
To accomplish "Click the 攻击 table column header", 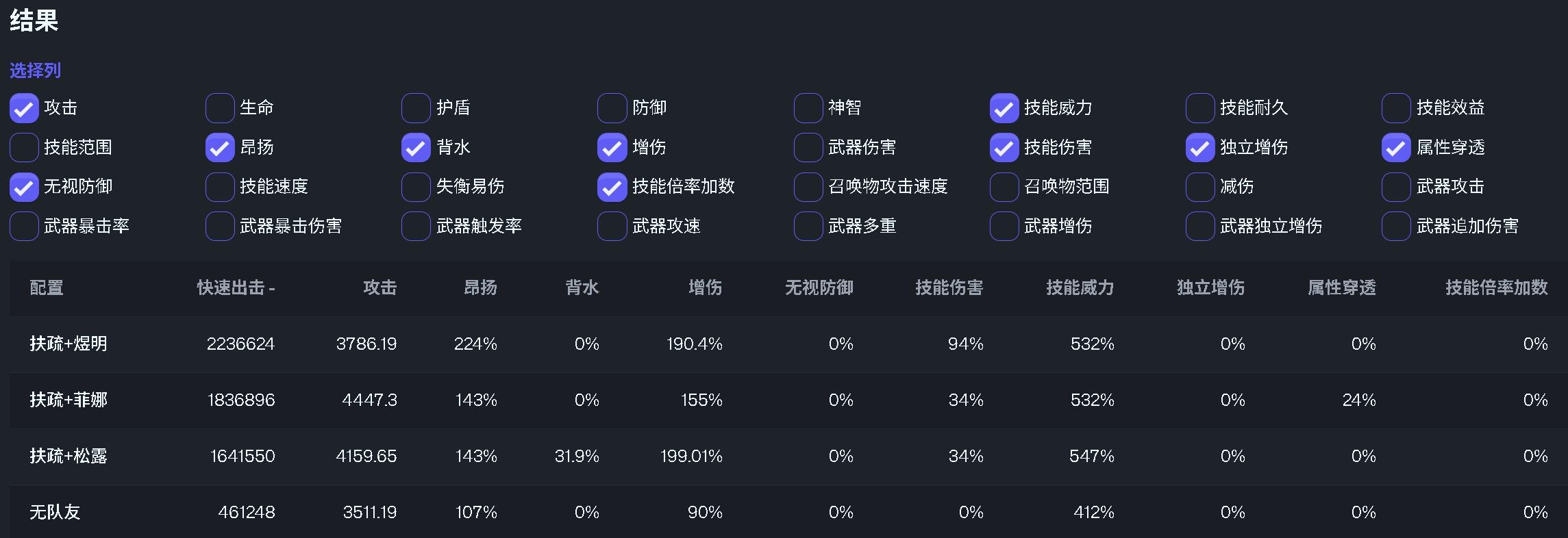I will pos(379,287).
